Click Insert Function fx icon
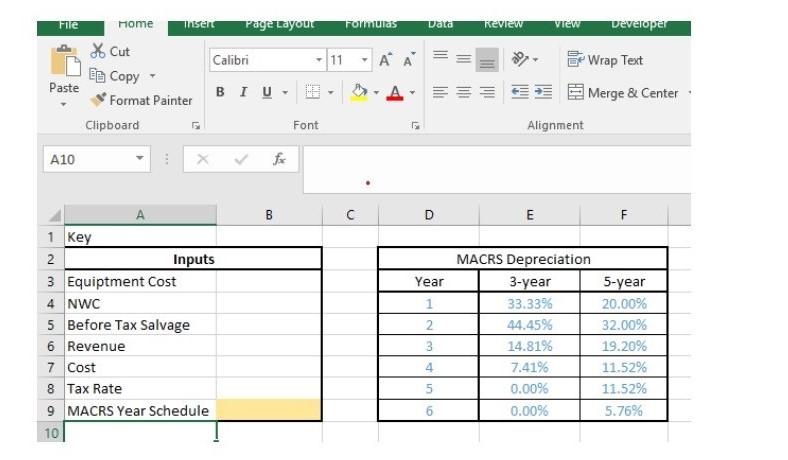Screen dimensions: 788x460 [279, 159]
